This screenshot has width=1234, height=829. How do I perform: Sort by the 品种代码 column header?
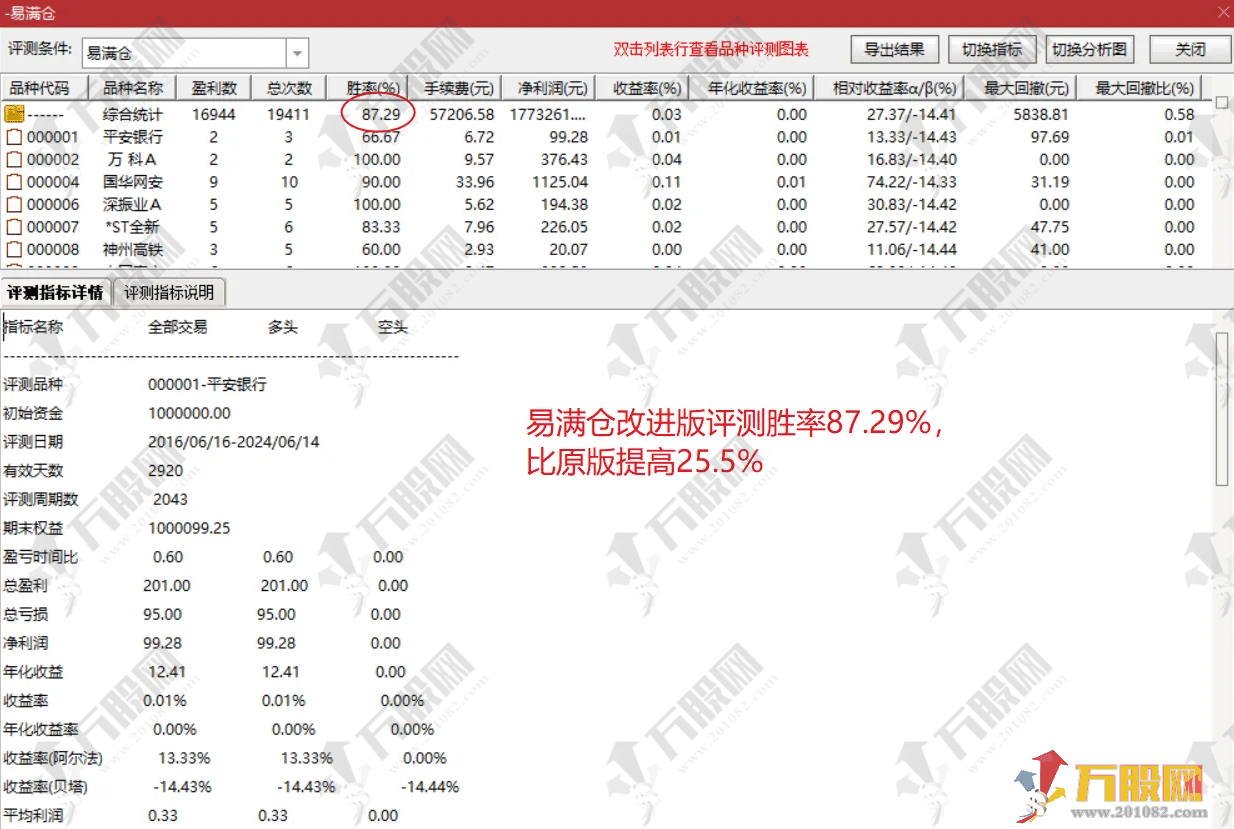click(x=45, y=88)
